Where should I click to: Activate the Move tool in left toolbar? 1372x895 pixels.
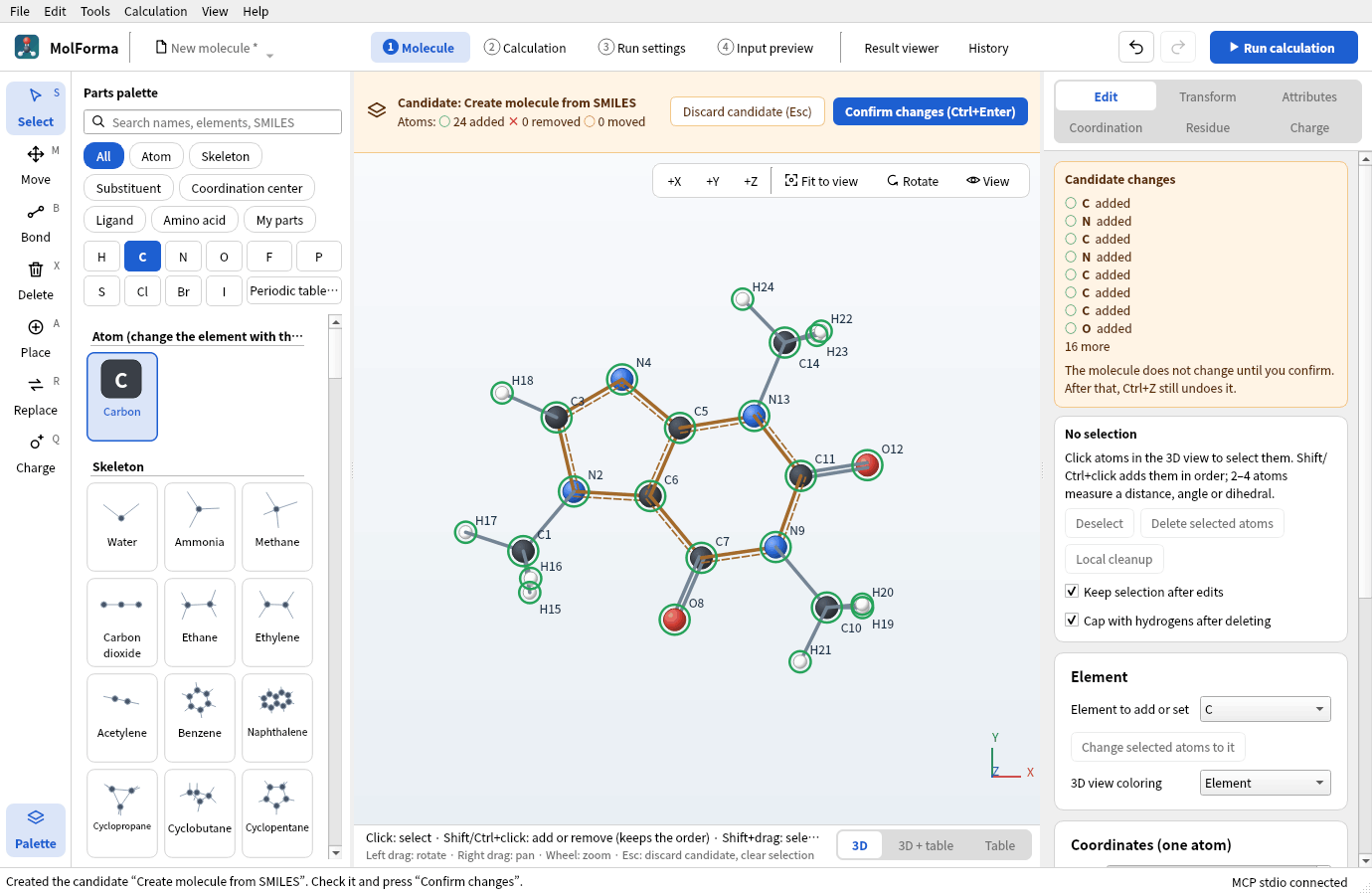(x=36, y=165)
